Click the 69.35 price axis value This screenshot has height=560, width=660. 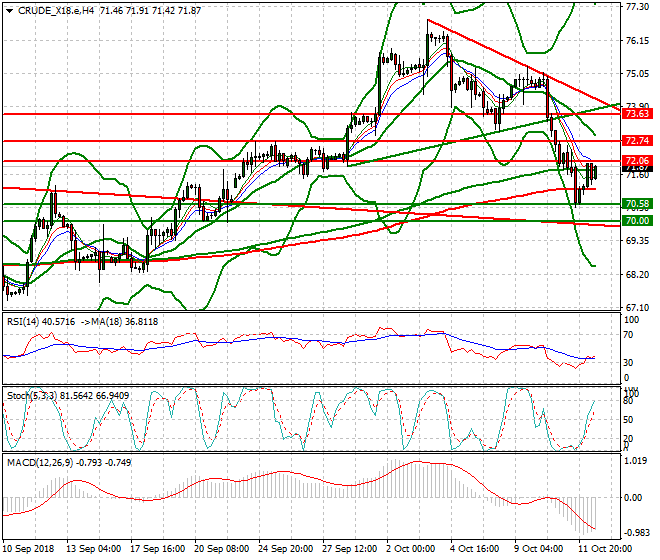637,240
